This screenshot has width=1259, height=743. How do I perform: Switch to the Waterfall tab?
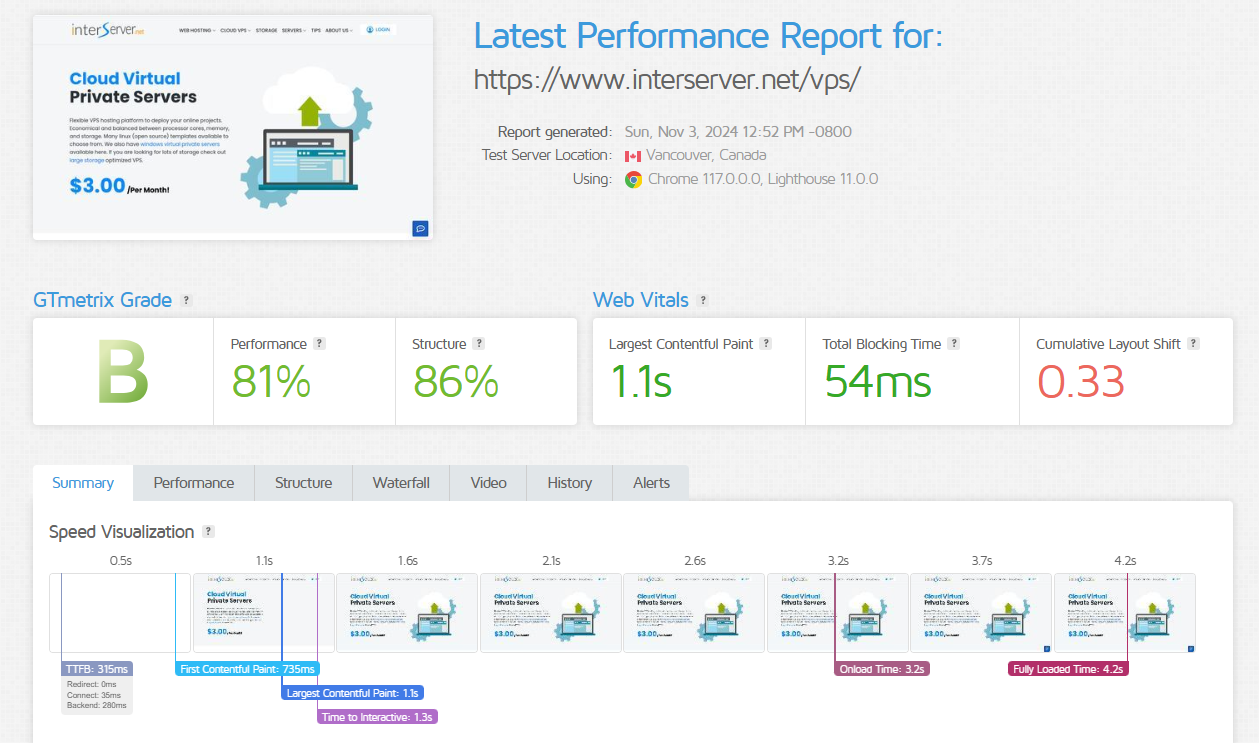400,482
